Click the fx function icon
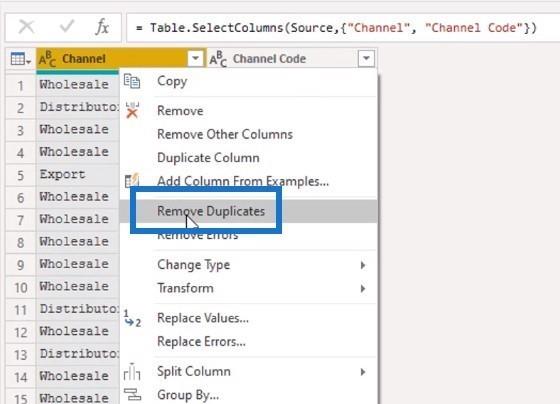 click(102, 27)
